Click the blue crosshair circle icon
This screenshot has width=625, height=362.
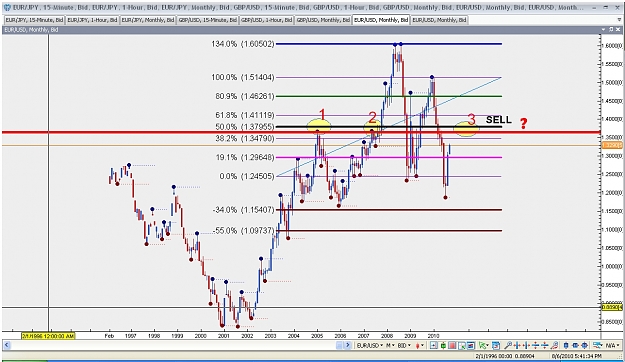tap(584, 345)
